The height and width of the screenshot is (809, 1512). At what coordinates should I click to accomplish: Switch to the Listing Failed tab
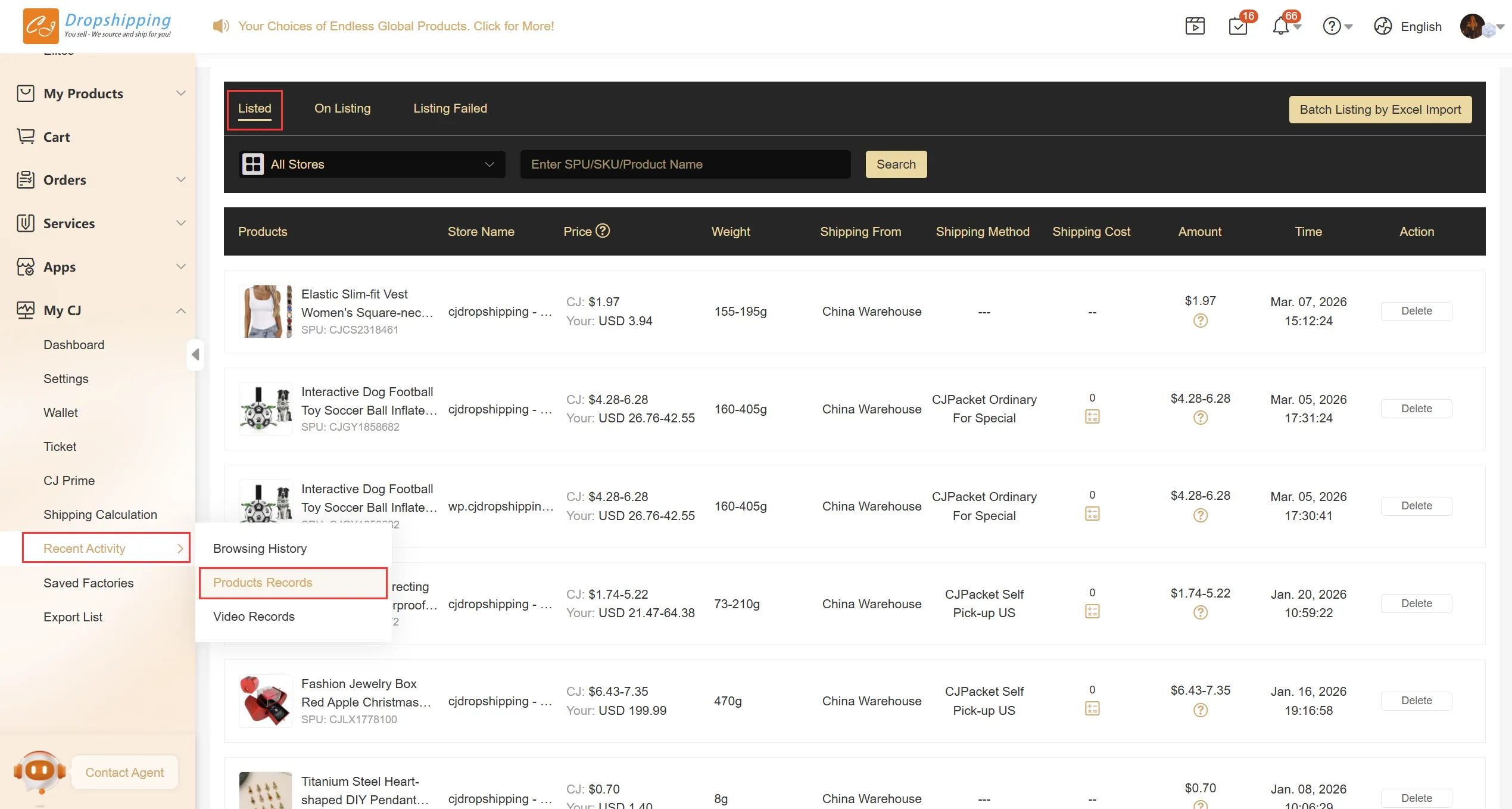pyautogui.click(x=450, y=108)
